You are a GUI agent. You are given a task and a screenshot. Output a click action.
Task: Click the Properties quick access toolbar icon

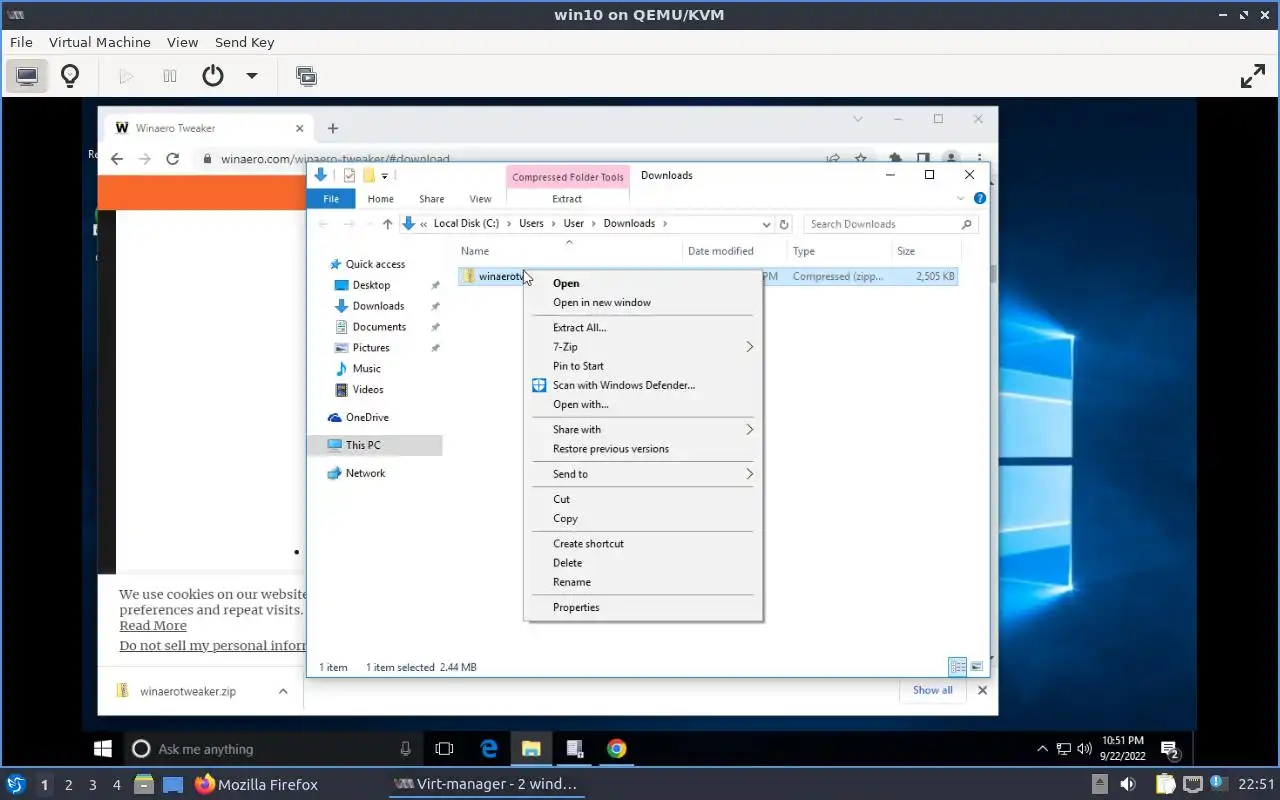coord(349,175)
